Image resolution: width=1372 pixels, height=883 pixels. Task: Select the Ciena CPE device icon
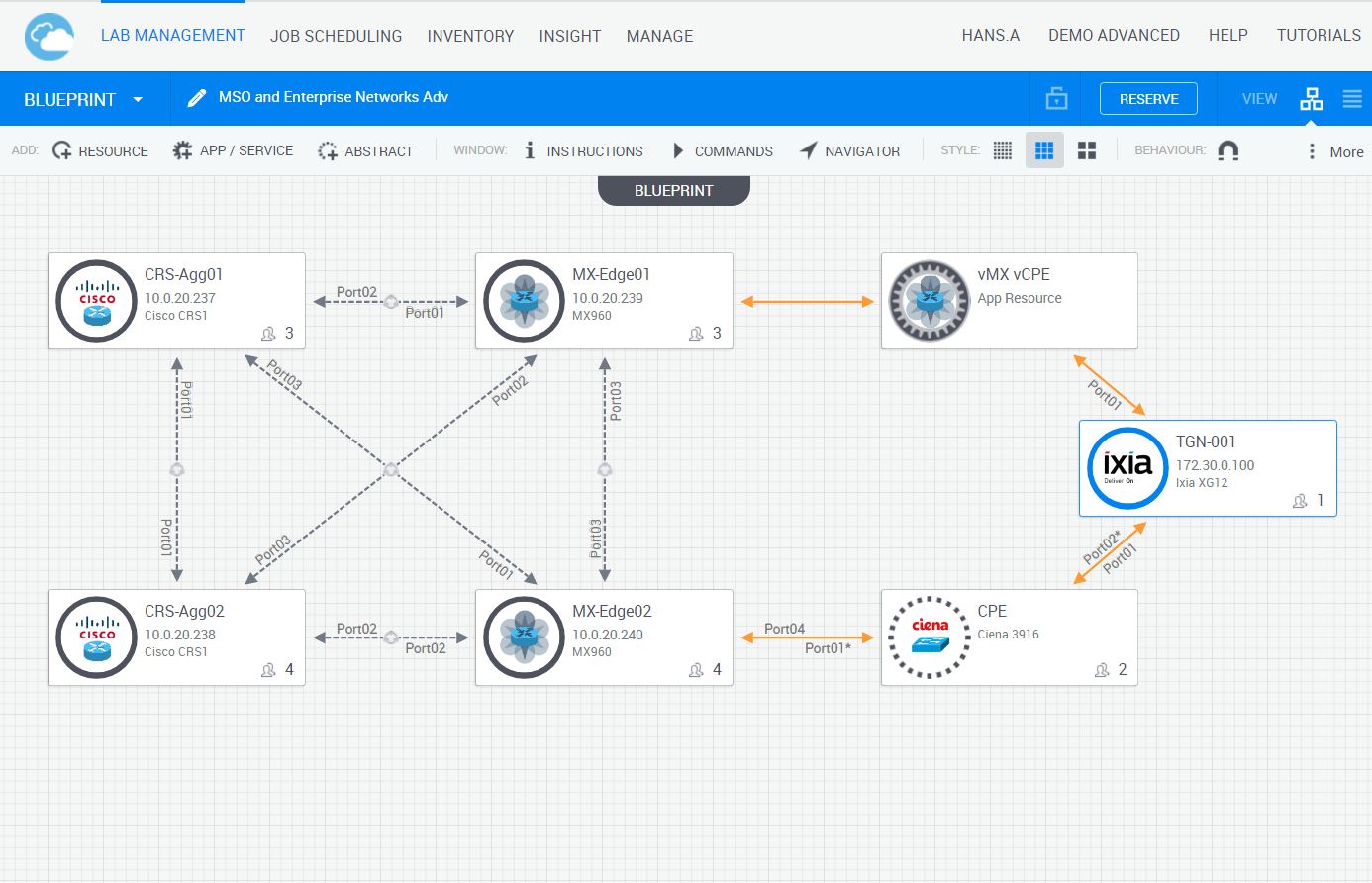pos(929,638)
